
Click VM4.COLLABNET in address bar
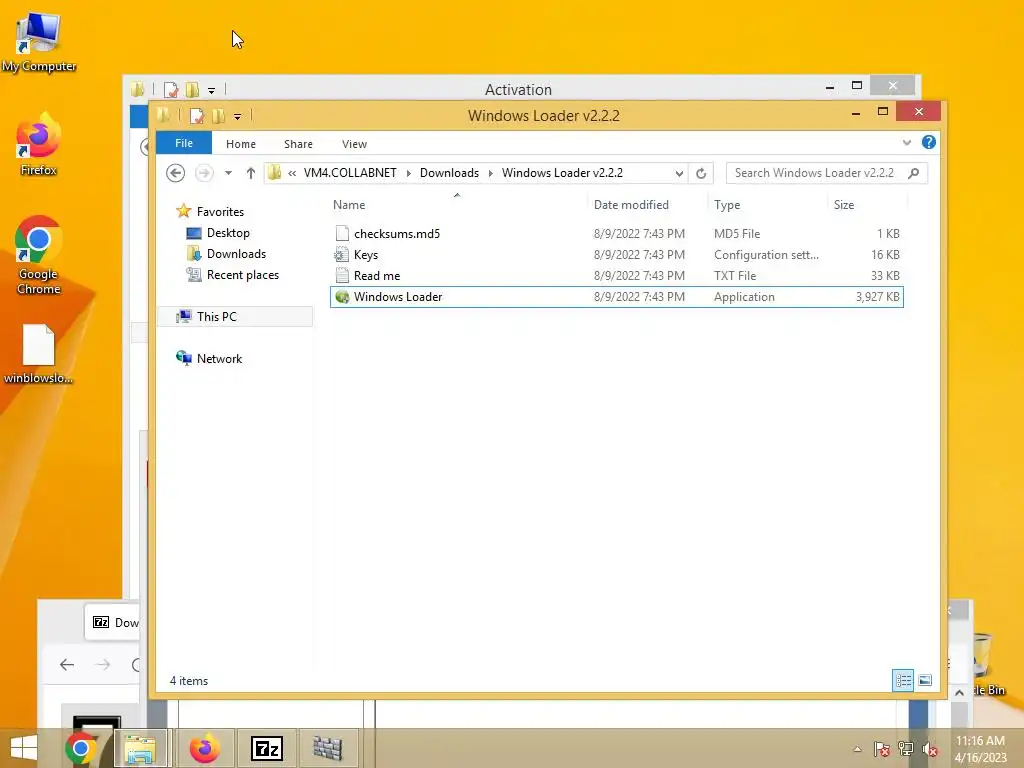[350, 173]
